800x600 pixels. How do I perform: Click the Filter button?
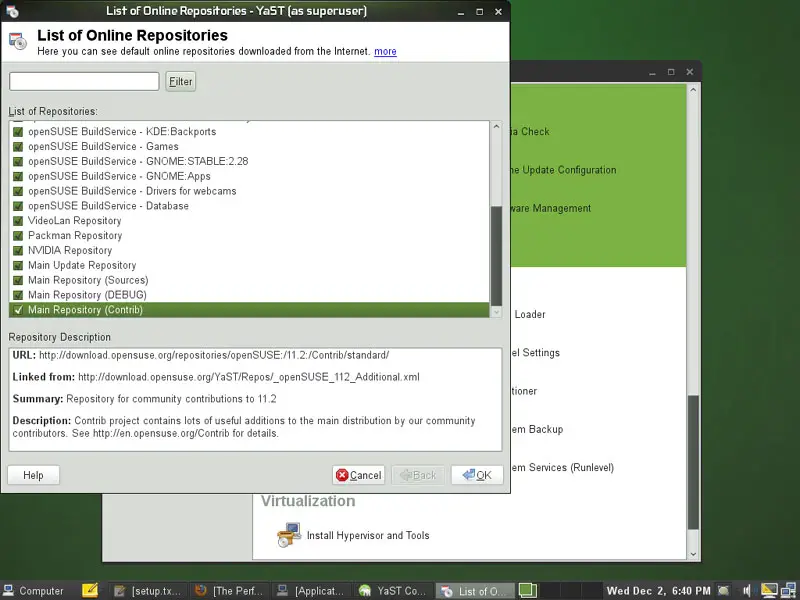181,81
